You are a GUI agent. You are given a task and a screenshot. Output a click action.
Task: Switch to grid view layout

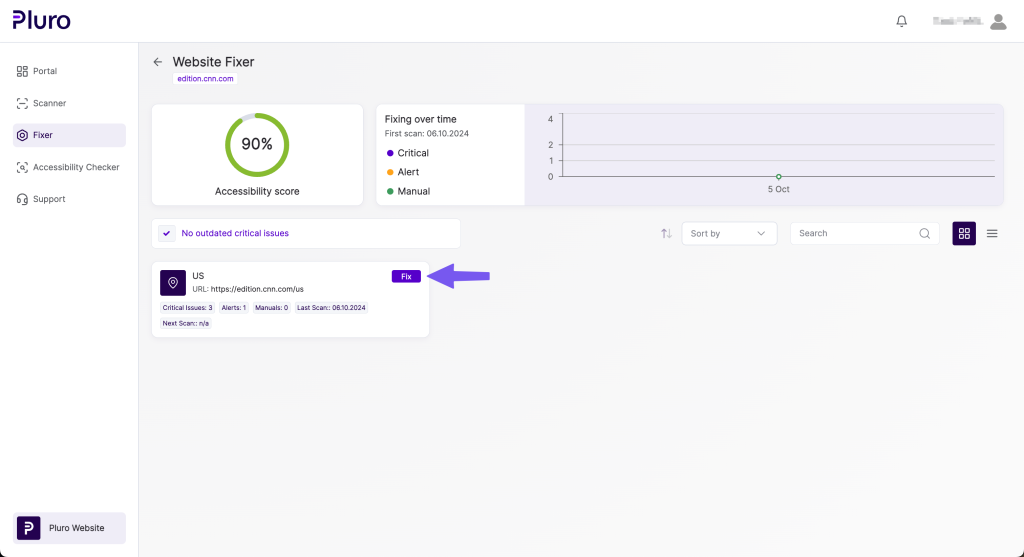click(964, 233)
